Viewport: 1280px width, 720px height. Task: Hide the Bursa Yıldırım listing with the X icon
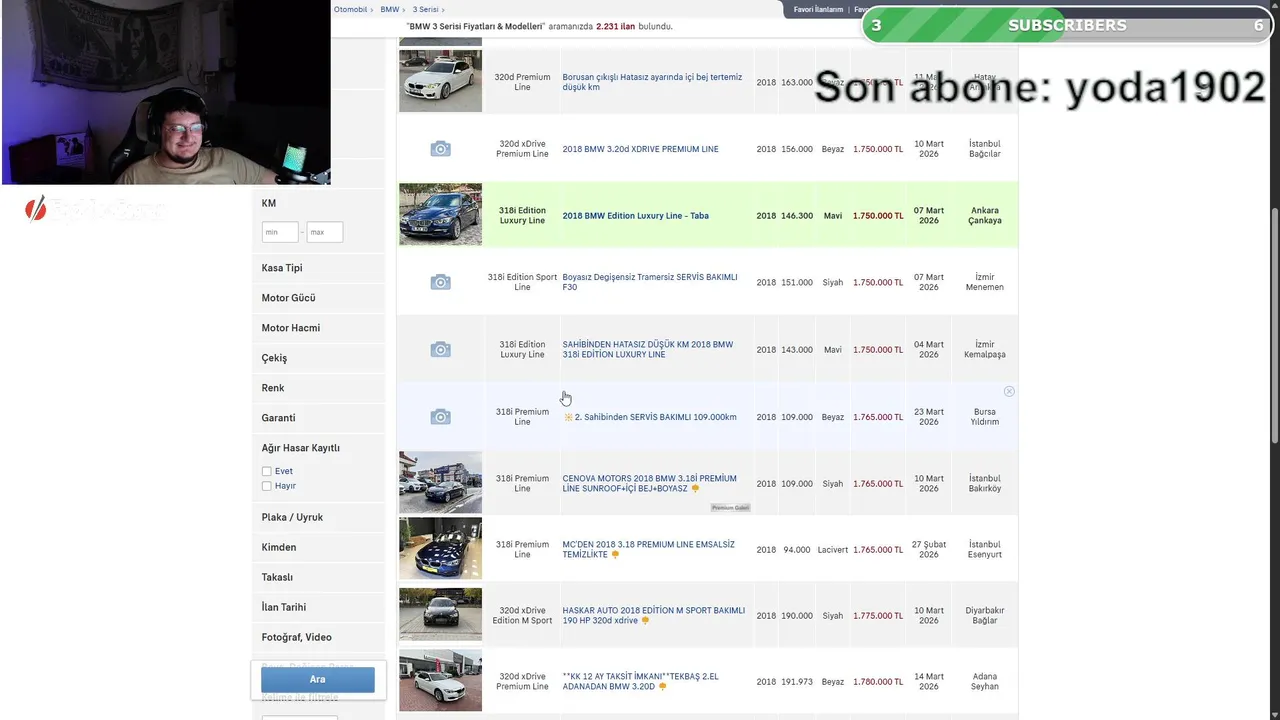[x=1009, y=391]
